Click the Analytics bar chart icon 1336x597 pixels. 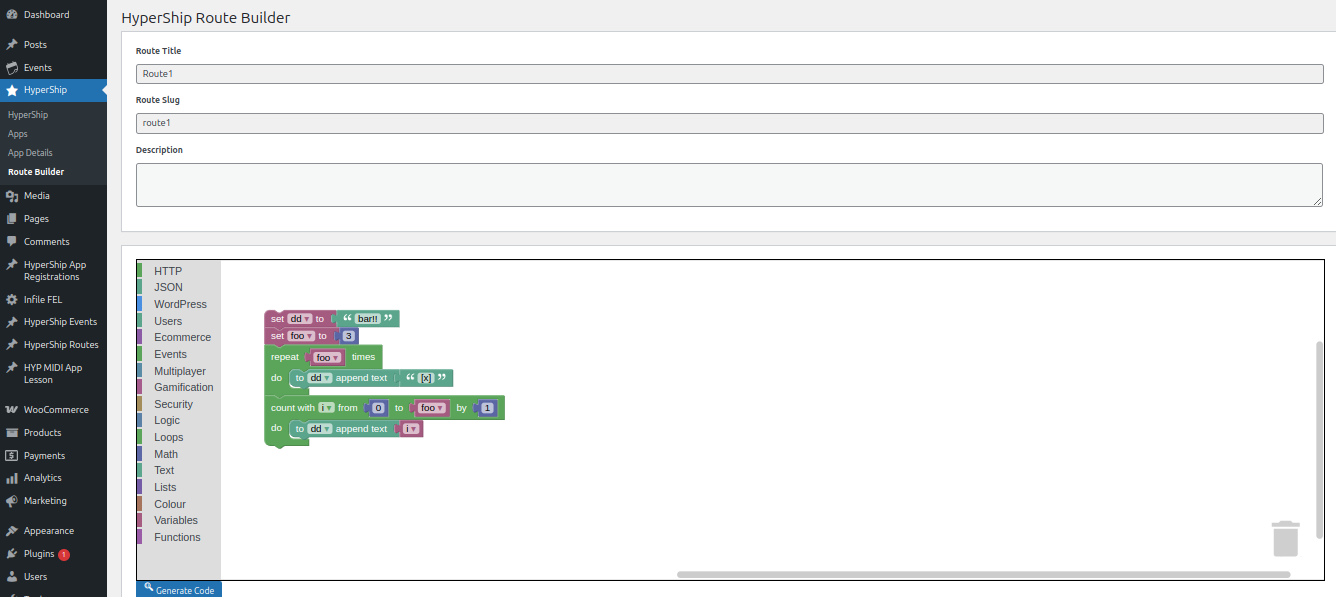(x=12, y=478)
